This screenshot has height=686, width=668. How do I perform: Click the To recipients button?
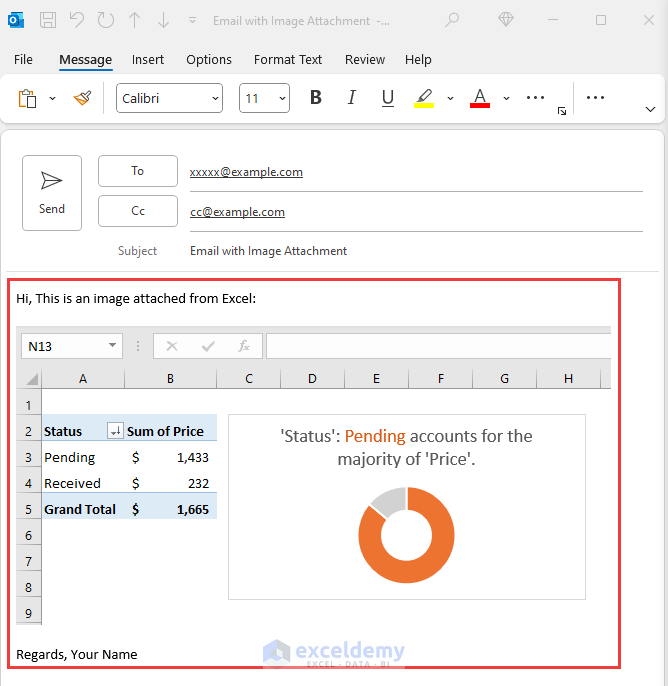[x=138, y=171]
